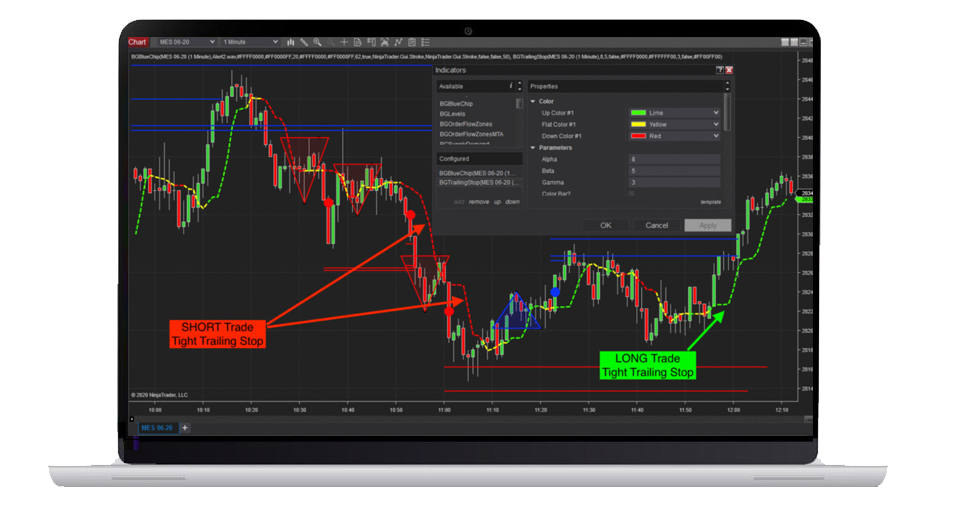Open the Indicators toolbar icon
954x524 pixels.
(x=385, y=42)
